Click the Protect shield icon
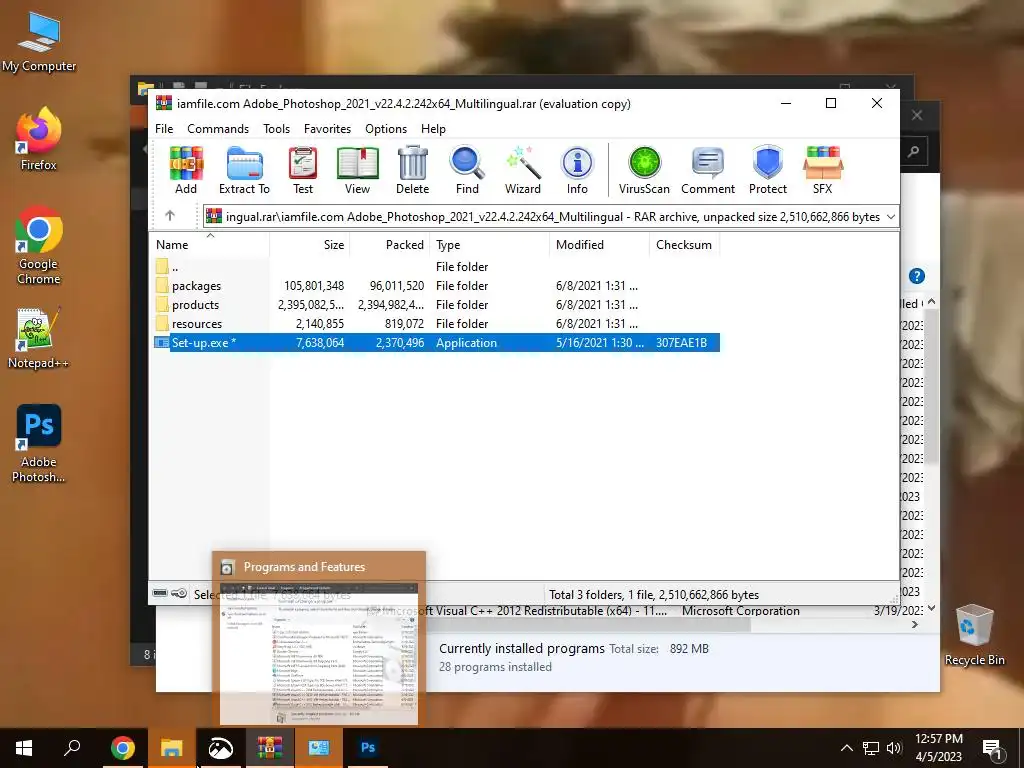 (x=767, y=169)
